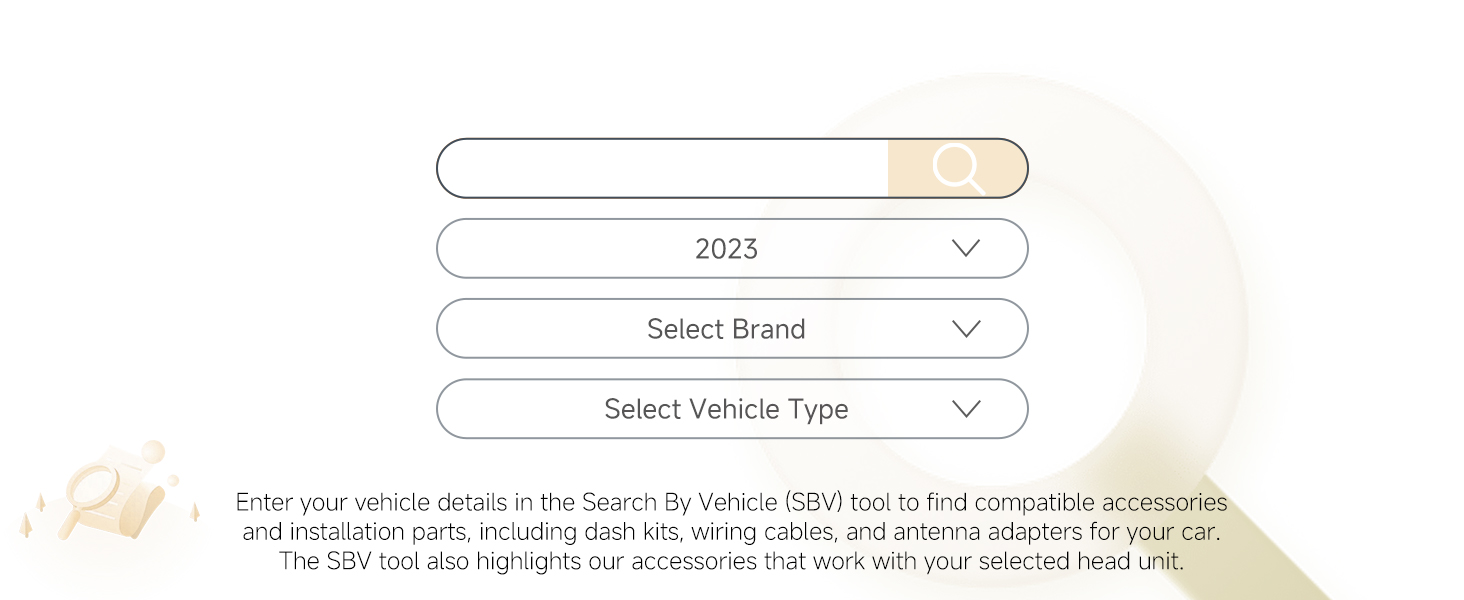
Task: Click the "Select Vehicle Type" text label
Action: coord(726,409)
